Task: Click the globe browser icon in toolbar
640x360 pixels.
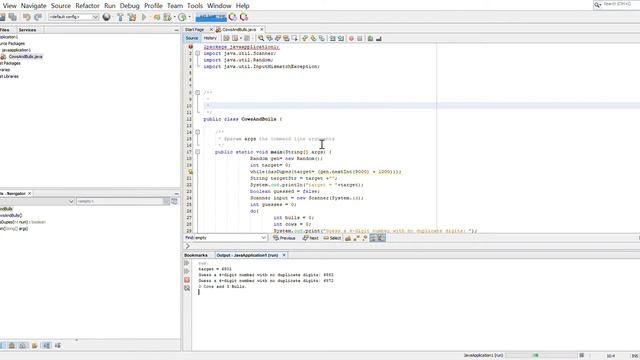Action: (x=107, y=17)
